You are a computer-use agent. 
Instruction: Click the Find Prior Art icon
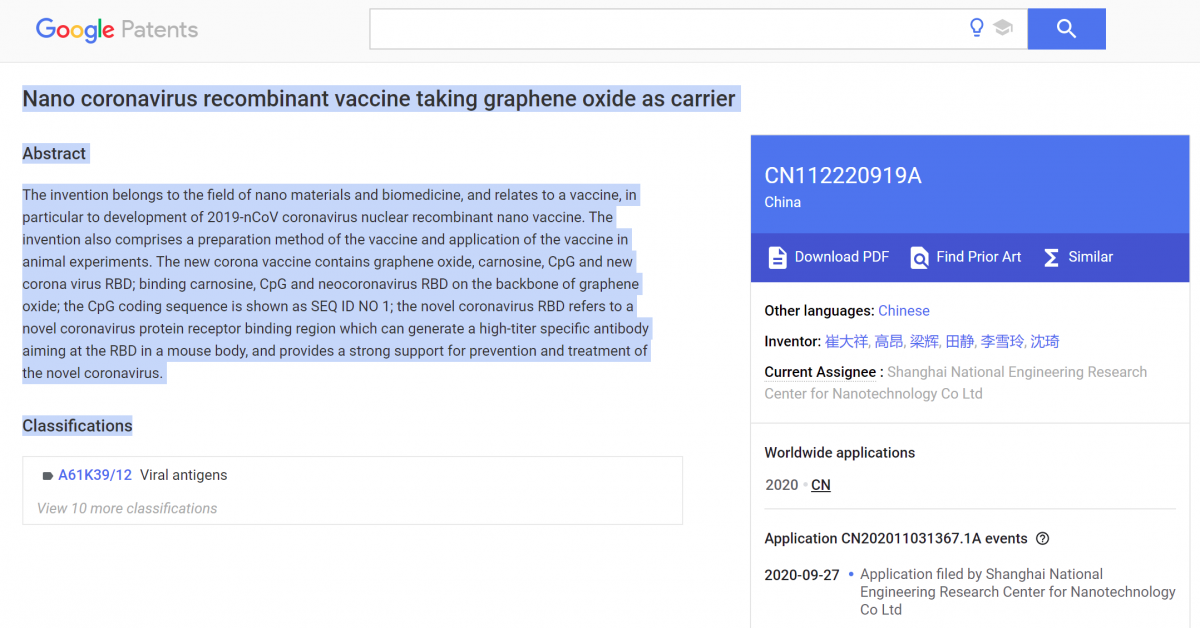click(x=919, y=257)
